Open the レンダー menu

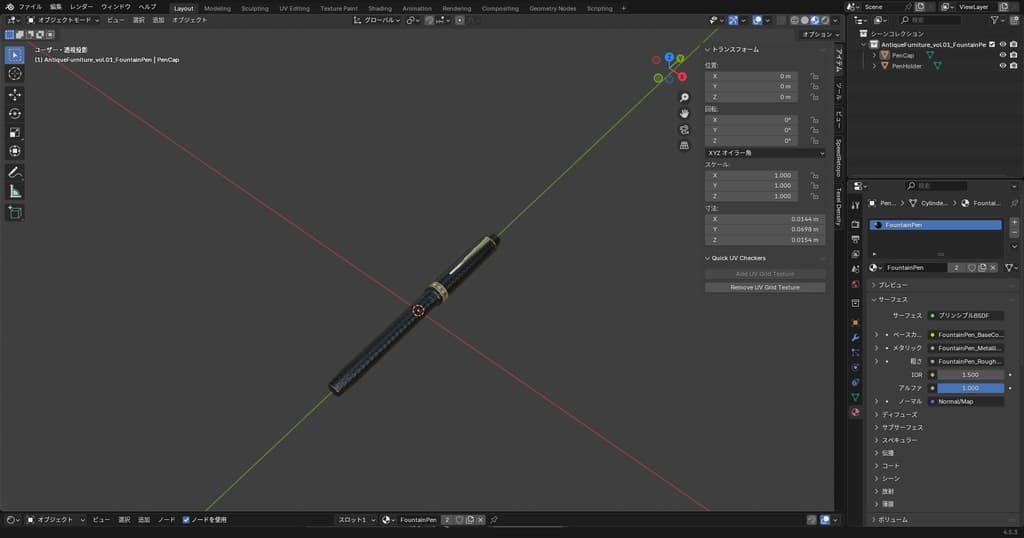click(x=81, y=7)
